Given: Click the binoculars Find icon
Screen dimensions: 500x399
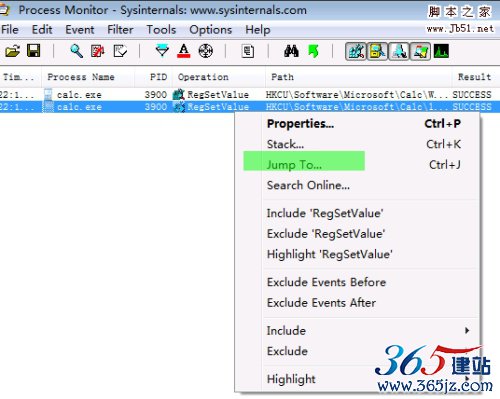Looking at the screenshot, I should 291,51.
